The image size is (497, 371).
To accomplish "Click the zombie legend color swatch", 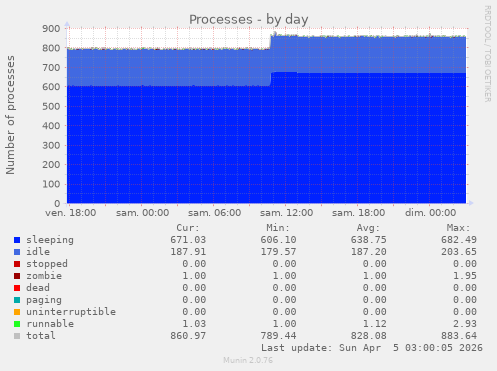I will pyautogui.click(x=17, y=276).
